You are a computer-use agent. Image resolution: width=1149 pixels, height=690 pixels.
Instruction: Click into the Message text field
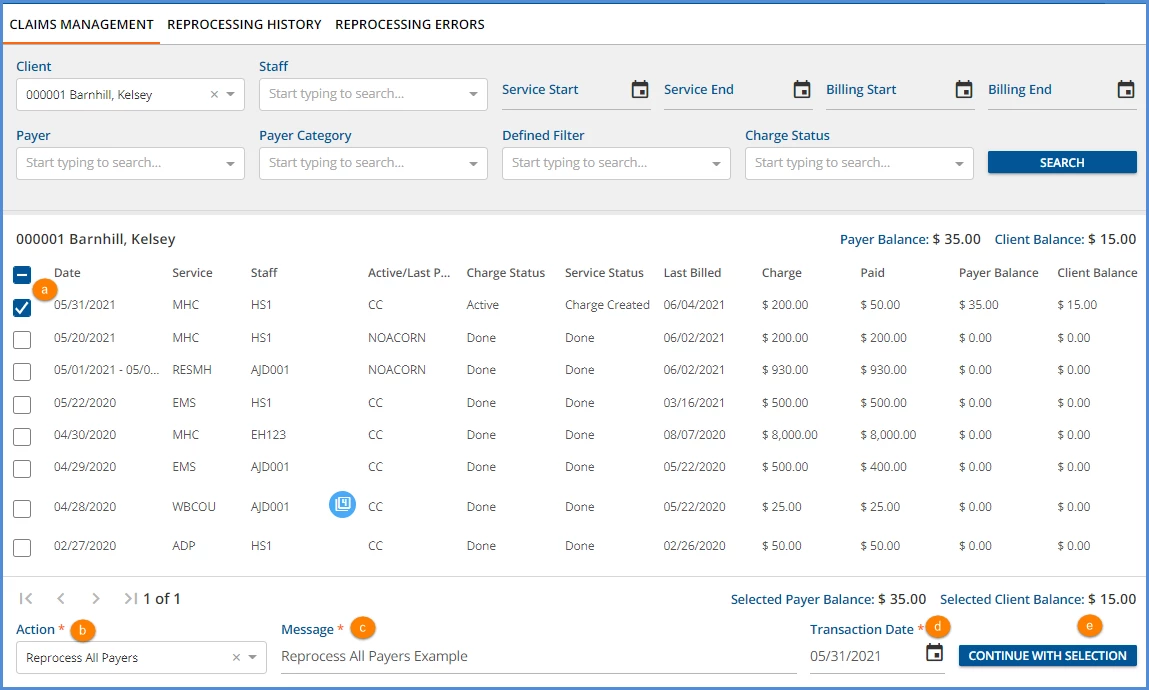tap(539, 656)
